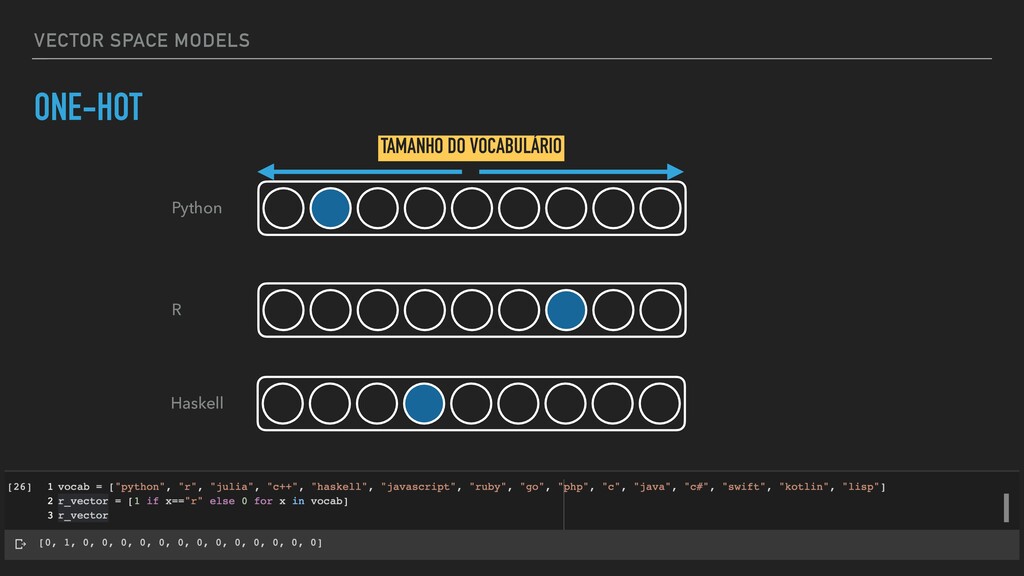
Task: Click the left-pointing blue arrow head
Action: 266,172
